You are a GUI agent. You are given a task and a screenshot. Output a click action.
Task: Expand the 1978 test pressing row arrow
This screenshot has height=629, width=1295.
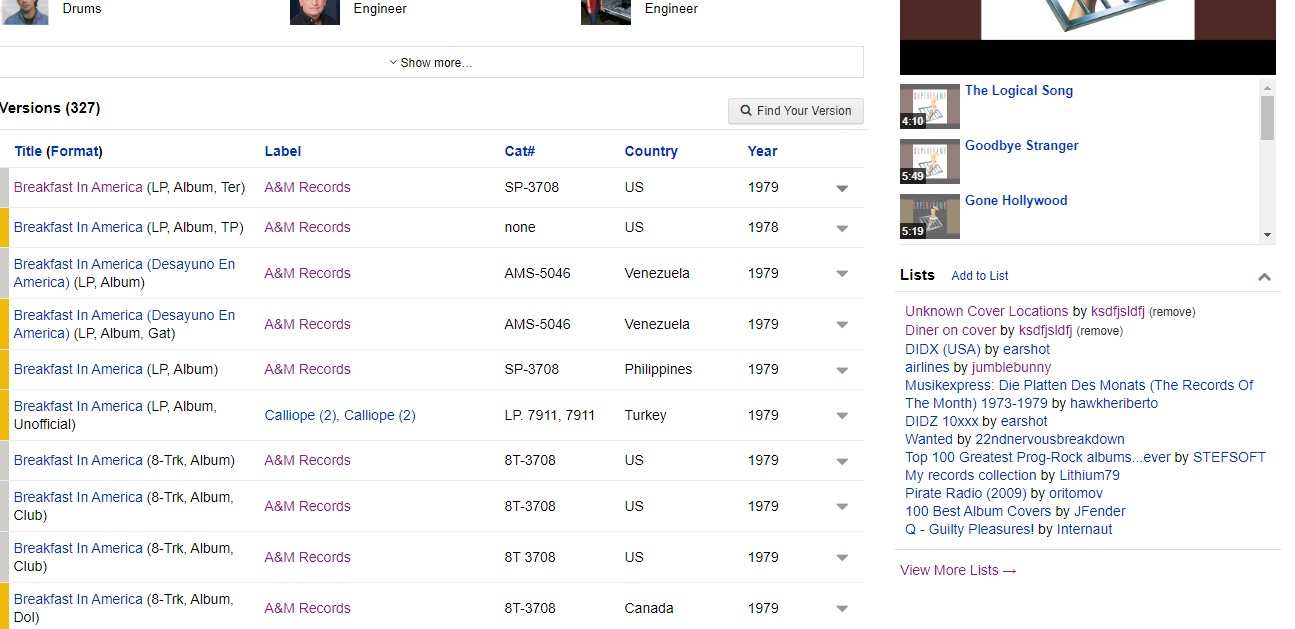tap(842, 228)
